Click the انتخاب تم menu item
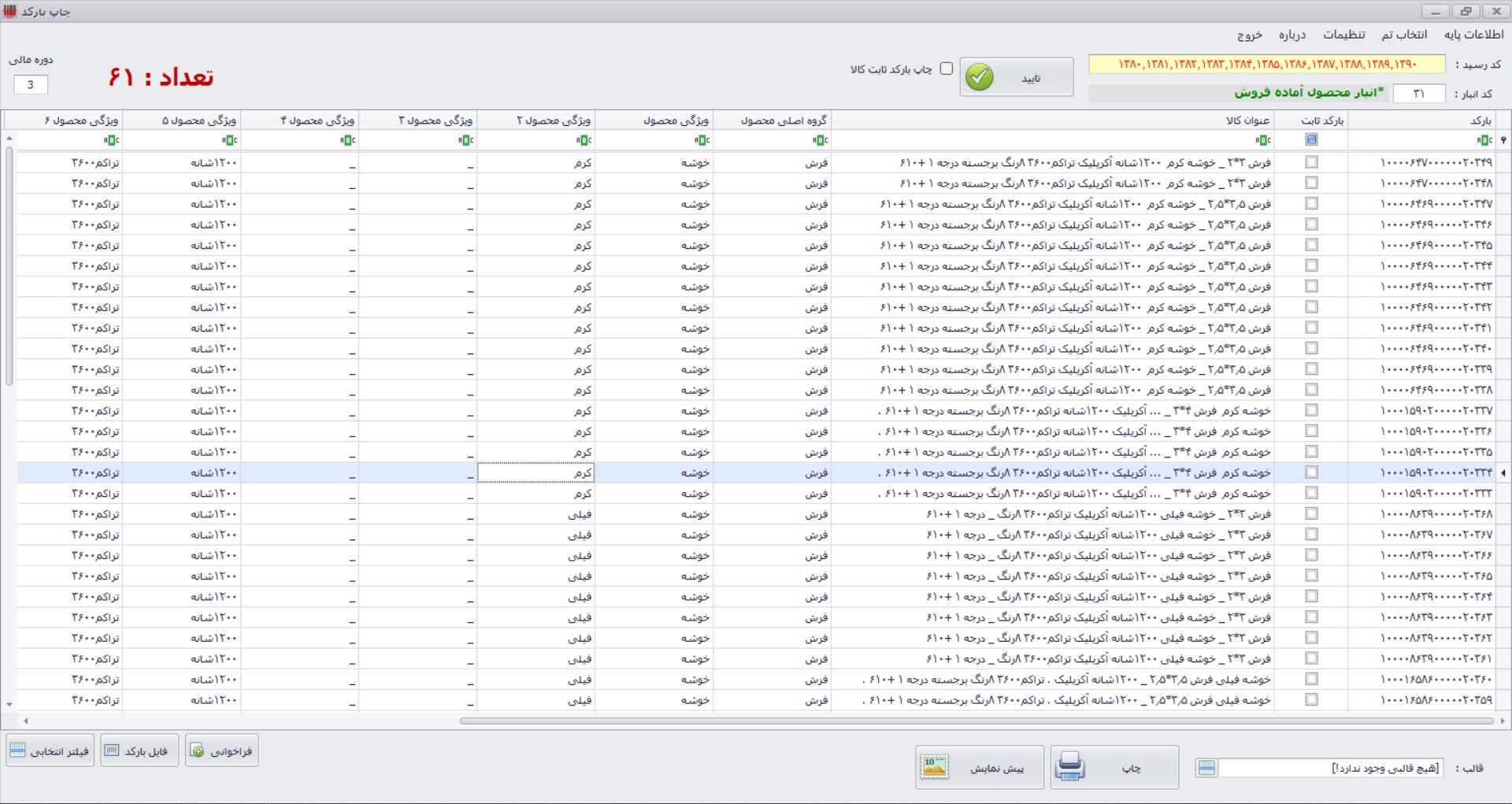This screenshot has height=804, width=1512. (1403, 35)
